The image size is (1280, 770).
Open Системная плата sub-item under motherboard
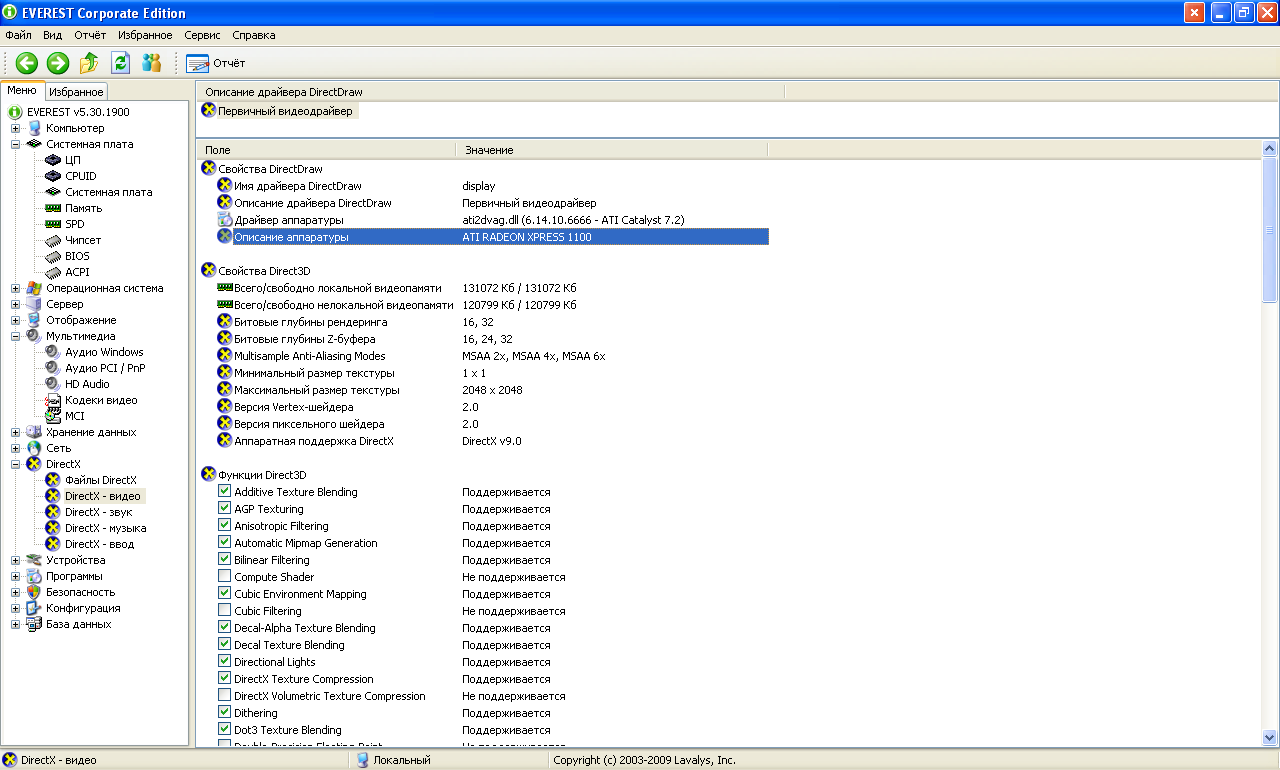click(x=109, y=192)
